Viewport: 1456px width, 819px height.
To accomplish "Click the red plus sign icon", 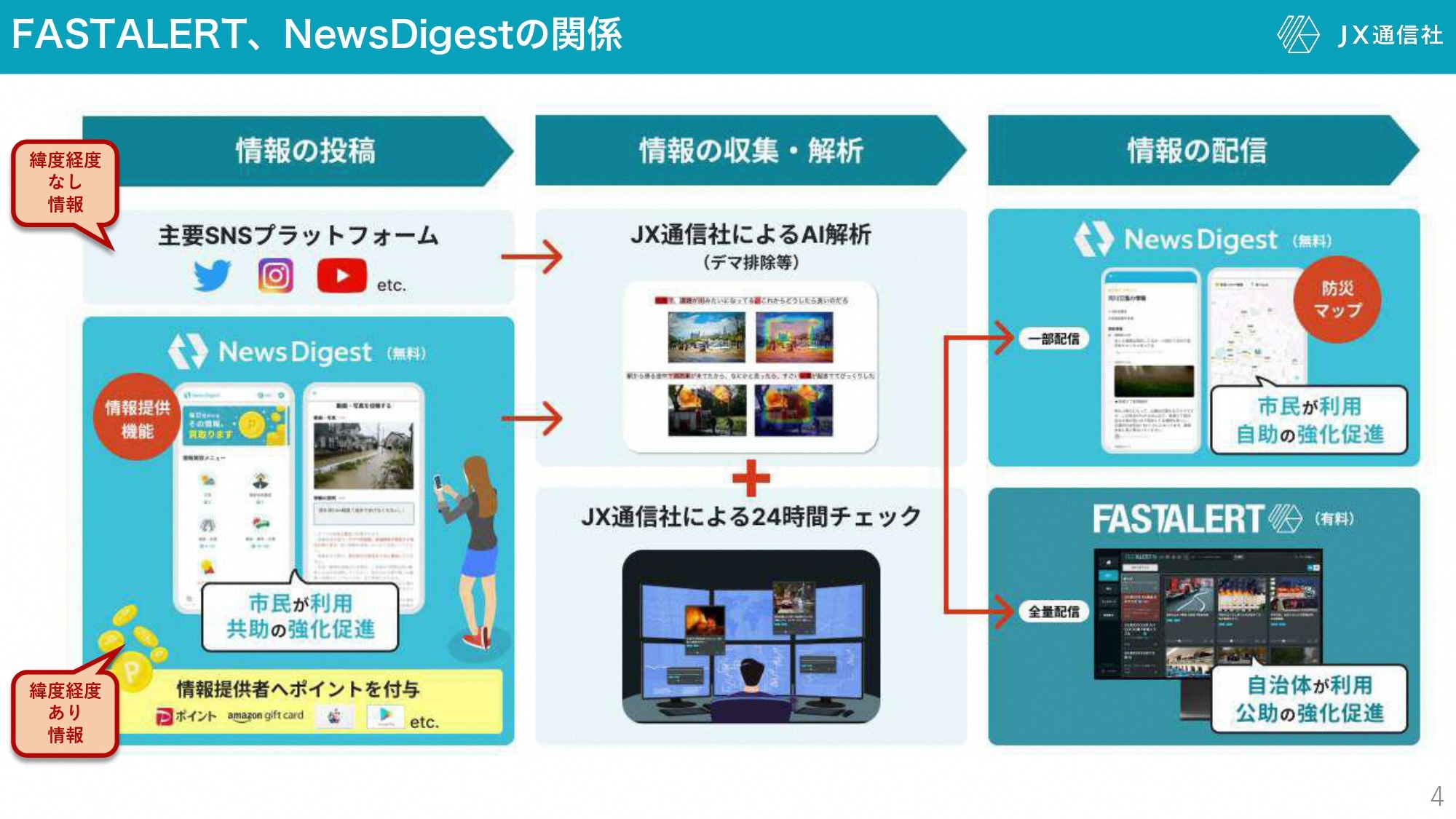I will [x=751, y=478].
